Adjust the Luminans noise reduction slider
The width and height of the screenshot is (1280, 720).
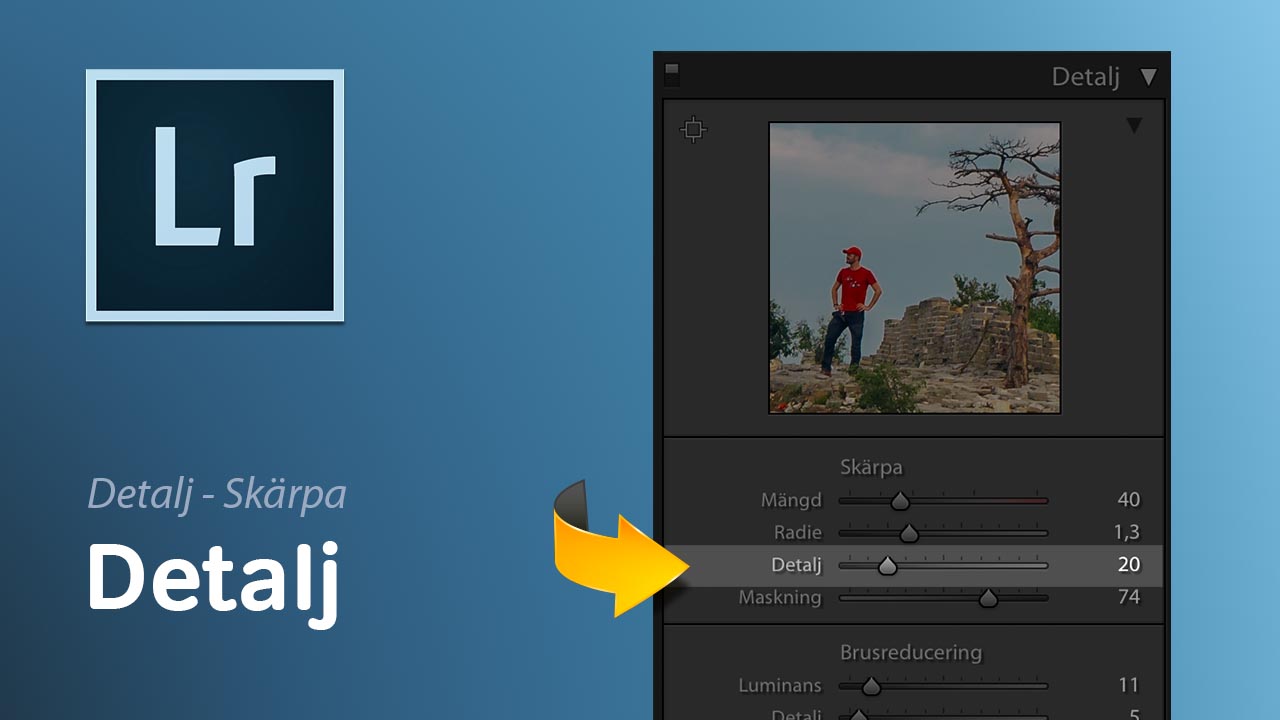click(x=871, y=686)
